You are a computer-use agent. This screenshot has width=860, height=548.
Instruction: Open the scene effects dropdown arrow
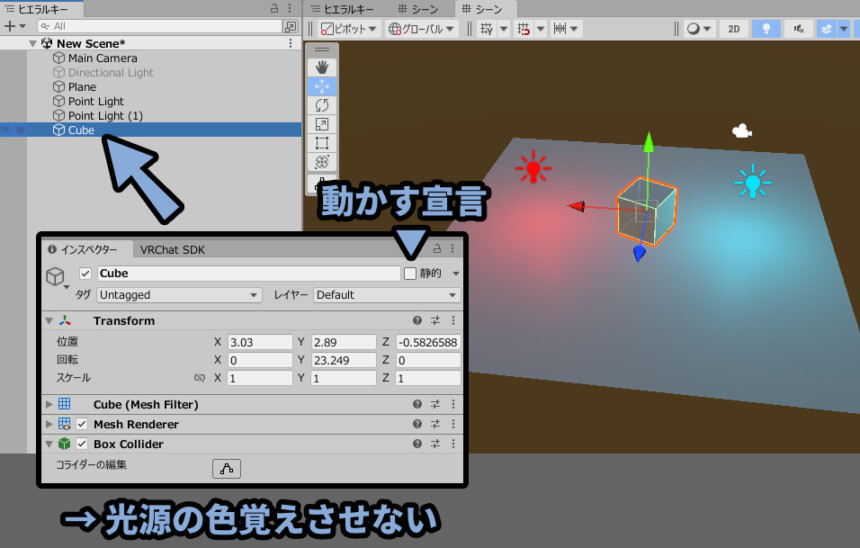(844, 29)
